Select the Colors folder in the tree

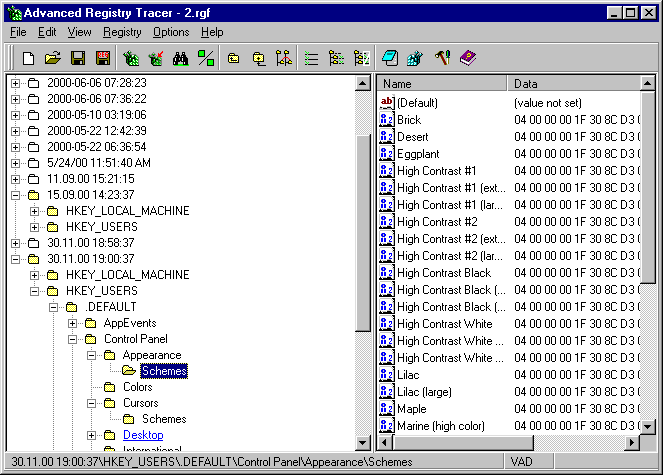(138, 387)
